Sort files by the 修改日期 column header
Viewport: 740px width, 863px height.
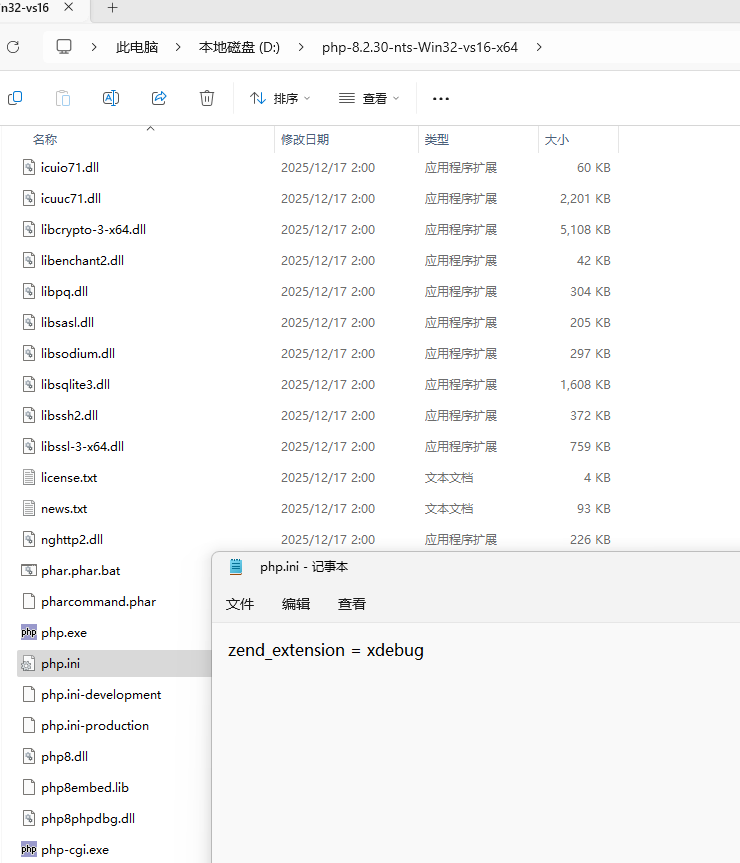coord(305,140)
